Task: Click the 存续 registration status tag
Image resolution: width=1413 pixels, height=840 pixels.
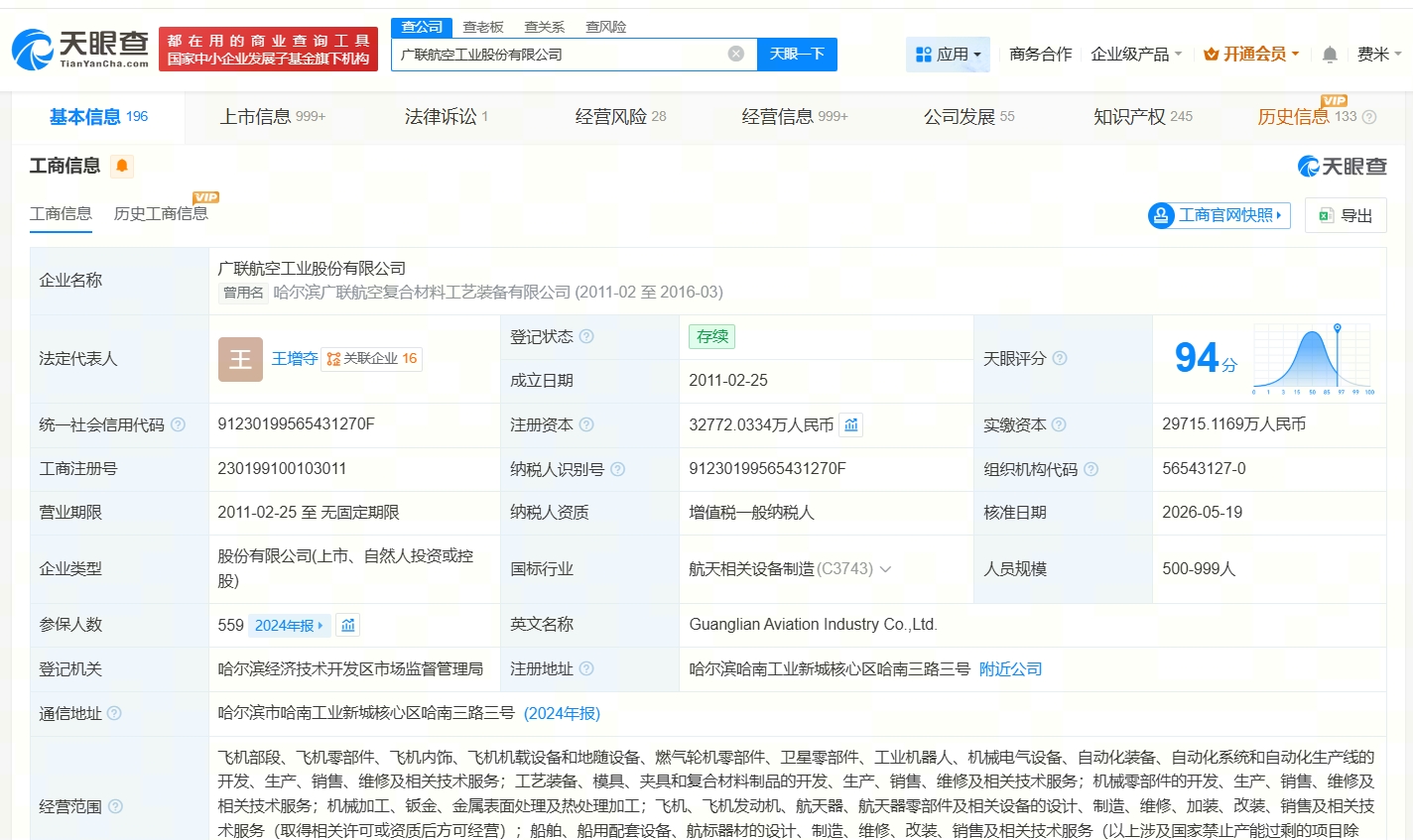Action: pyautogui.click(x=712, y=336)
